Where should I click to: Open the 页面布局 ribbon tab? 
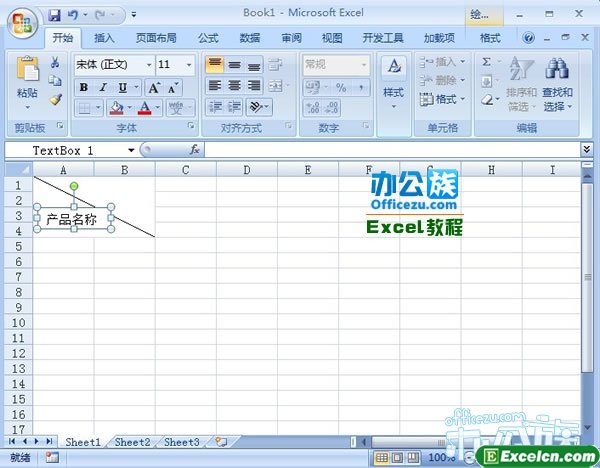156,38
